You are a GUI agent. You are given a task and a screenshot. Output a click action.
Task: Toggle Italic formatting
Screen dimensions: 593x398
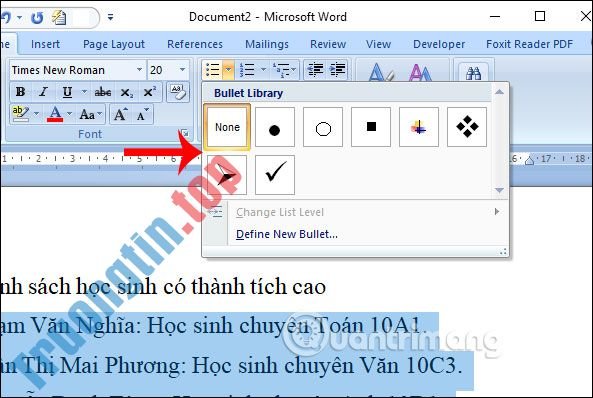43,92
